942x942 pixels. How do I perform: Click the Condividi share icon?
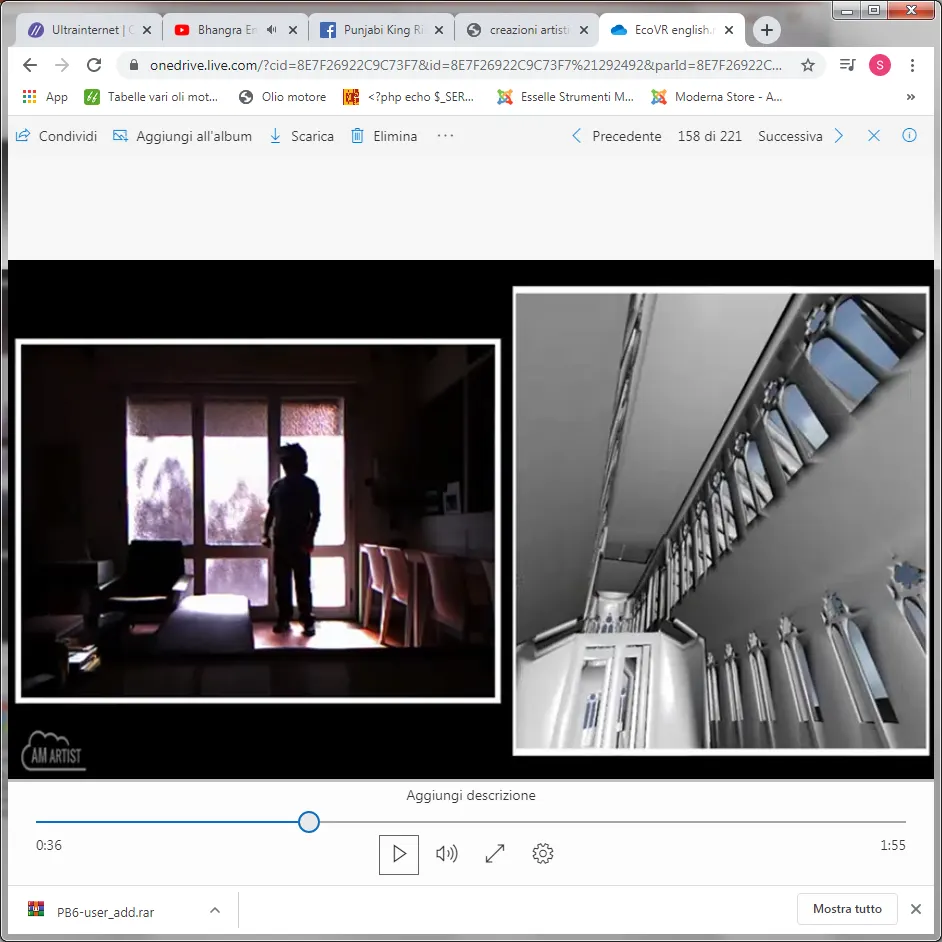23,136
